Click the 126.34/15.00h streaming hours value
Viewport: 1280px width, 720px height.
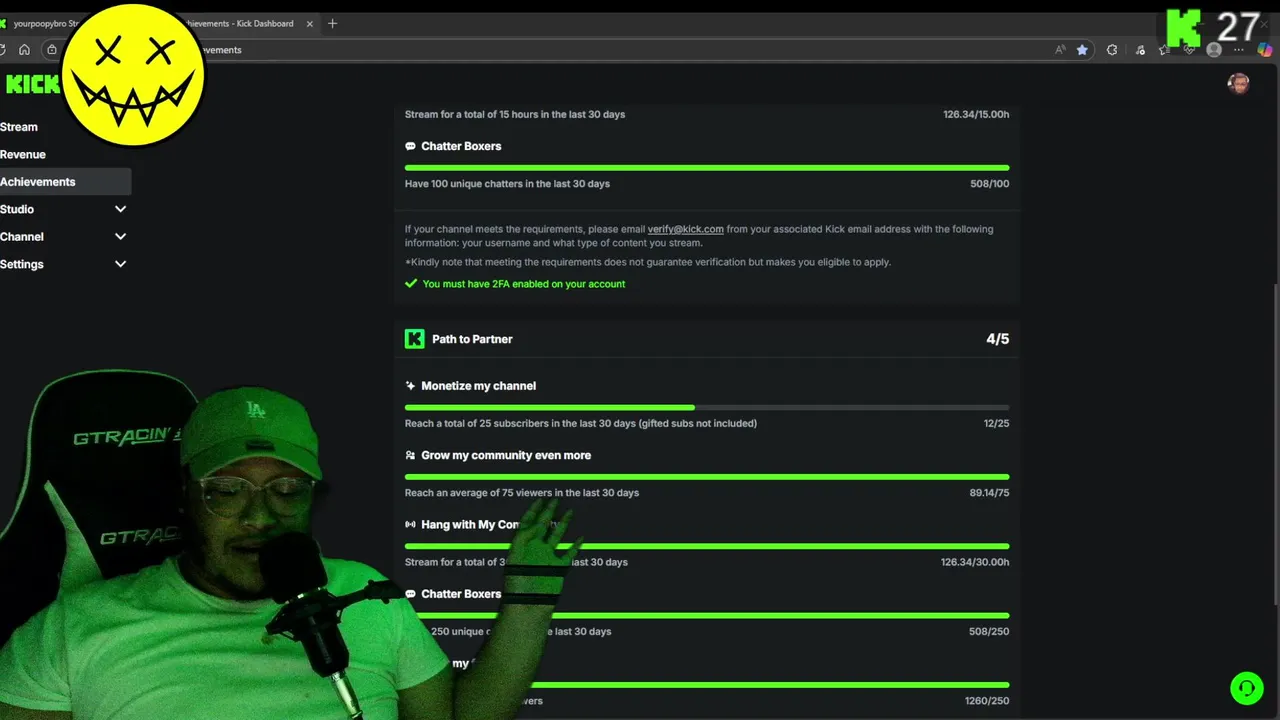(976, 114)
